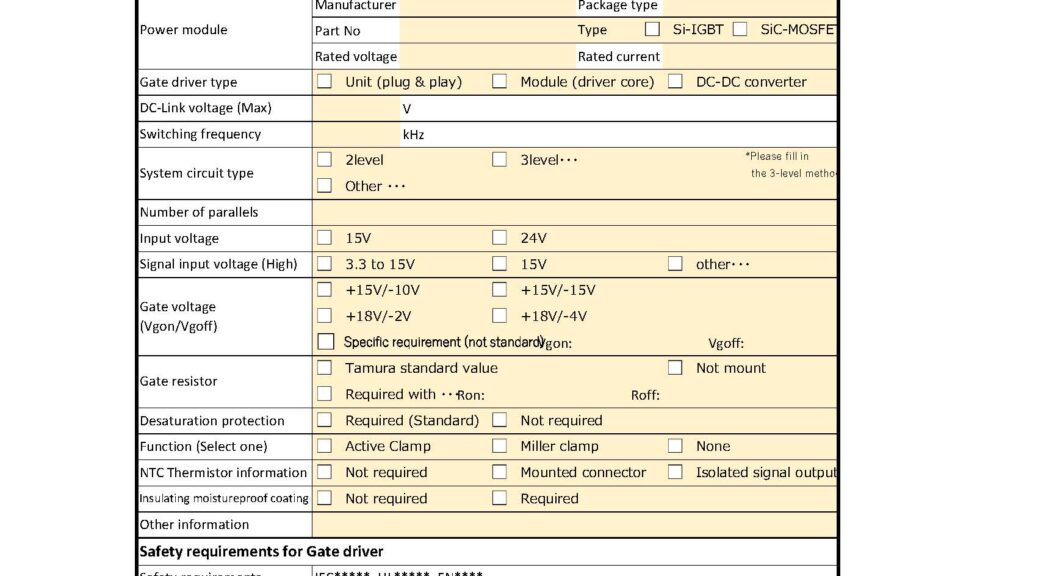Image resolution: width=1038 pixels, height=576 pixels.
Task: Click the DC-Link voltage value field
Action: click(356, 109)
